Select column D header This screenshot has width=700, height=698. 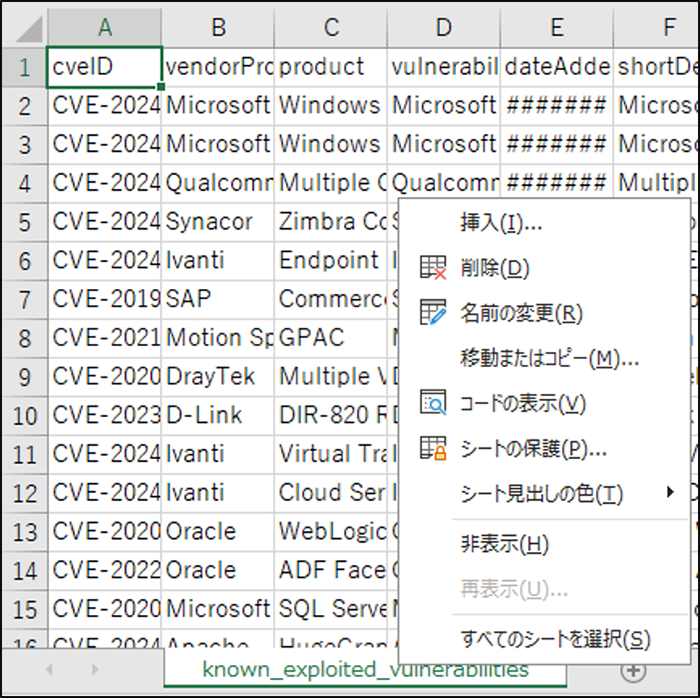[444, 28]
